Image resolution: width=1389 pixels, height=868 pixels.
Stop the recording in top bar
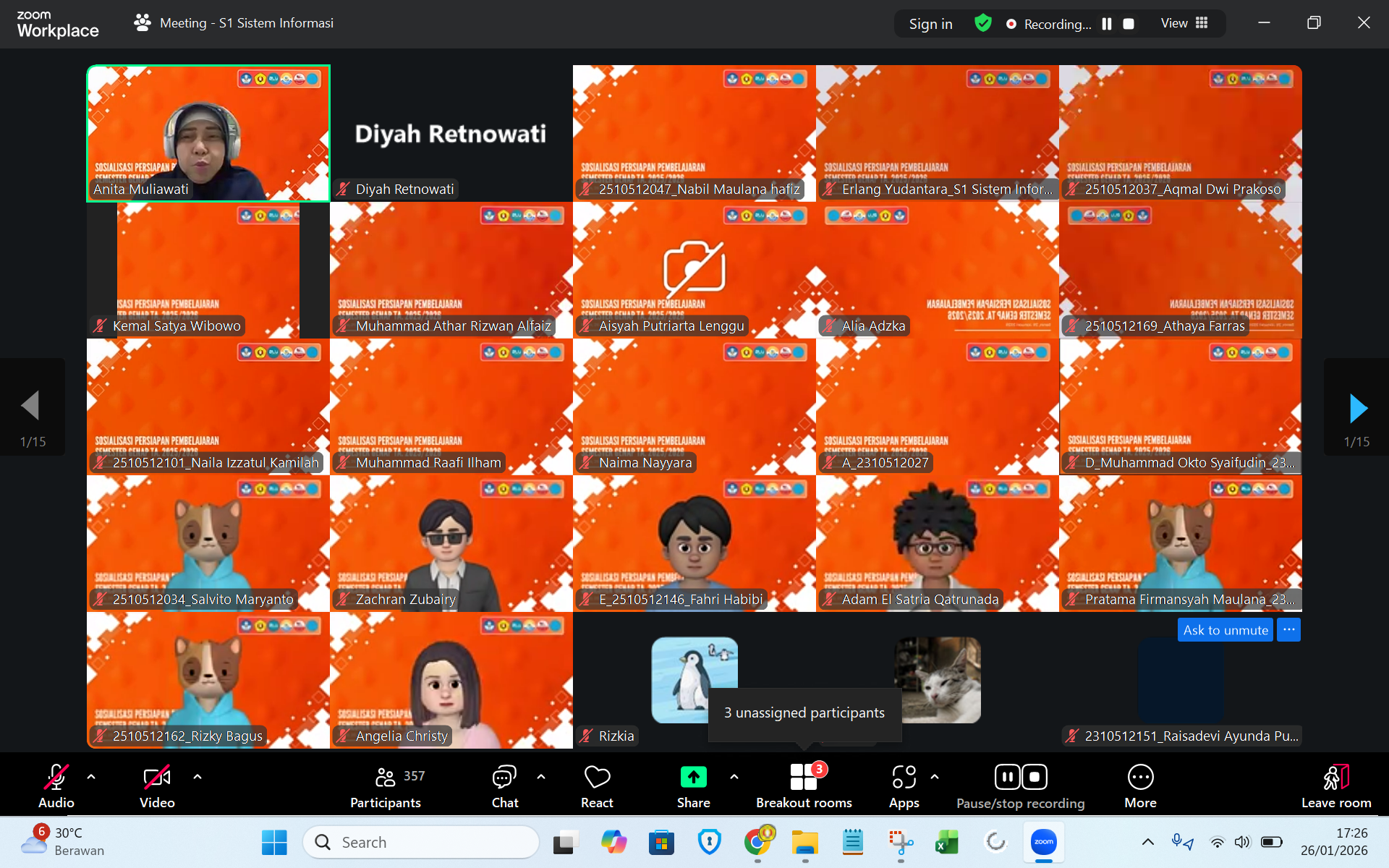(x=1129, y=24)
